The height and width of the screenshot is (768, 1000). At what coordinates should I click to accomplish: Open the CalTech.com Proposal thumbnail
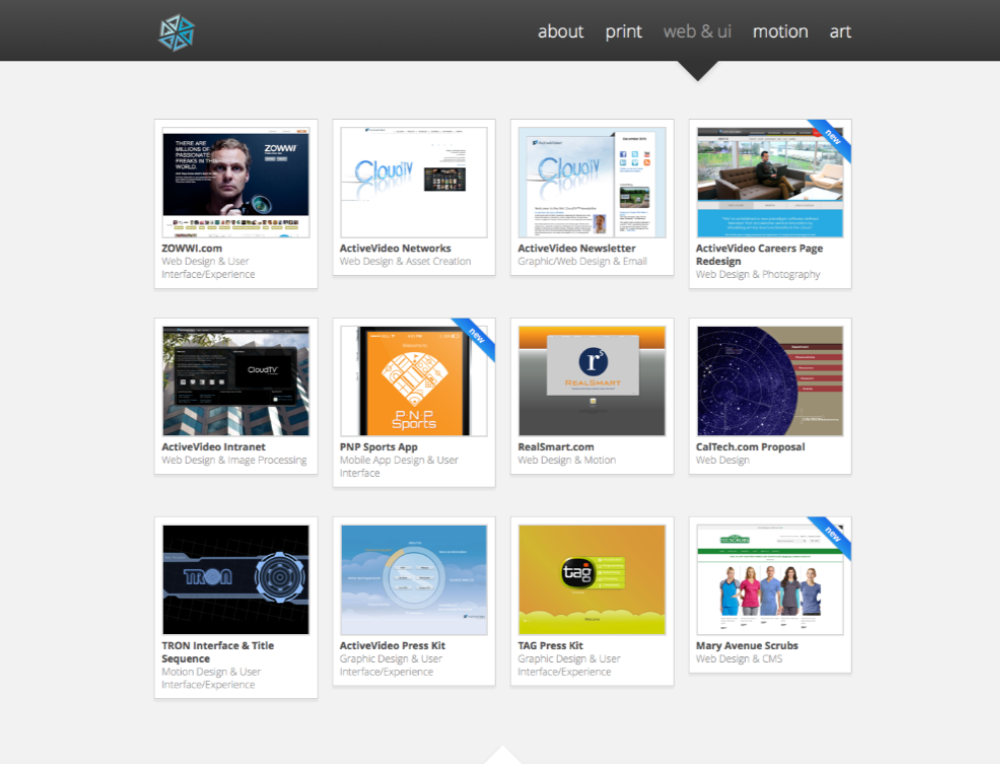(x=770, y=381)
